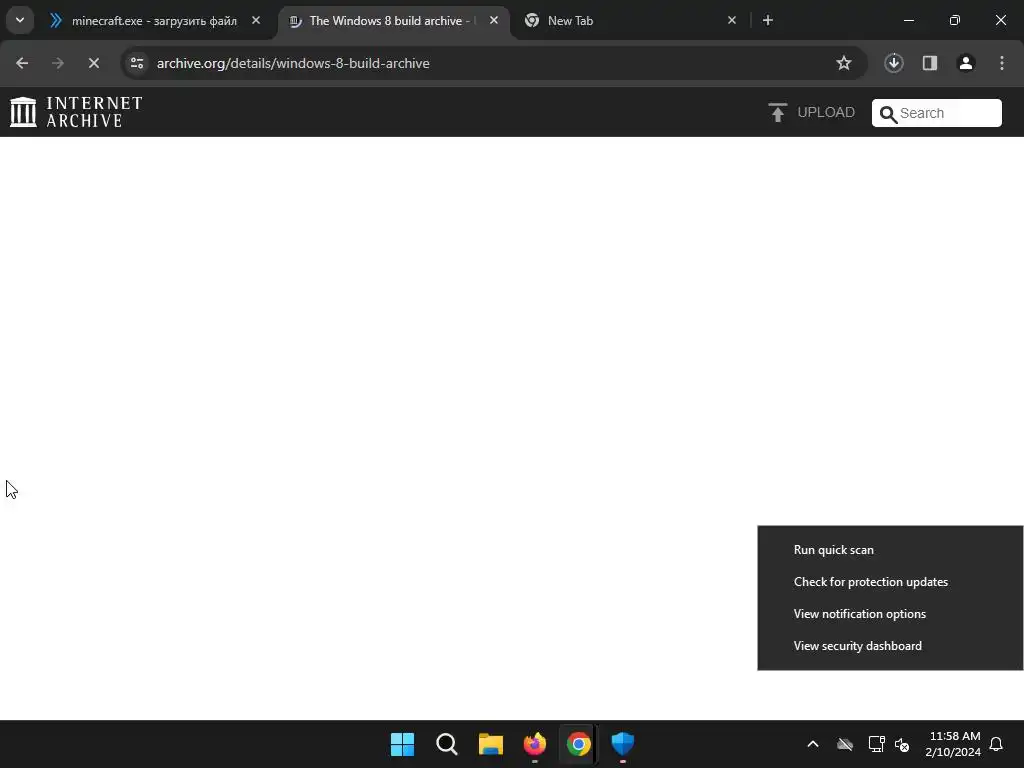The width and height of the screenshot is (1024, 768).
Task: Close the New Tab tab
Action: [x=731, y=20]
